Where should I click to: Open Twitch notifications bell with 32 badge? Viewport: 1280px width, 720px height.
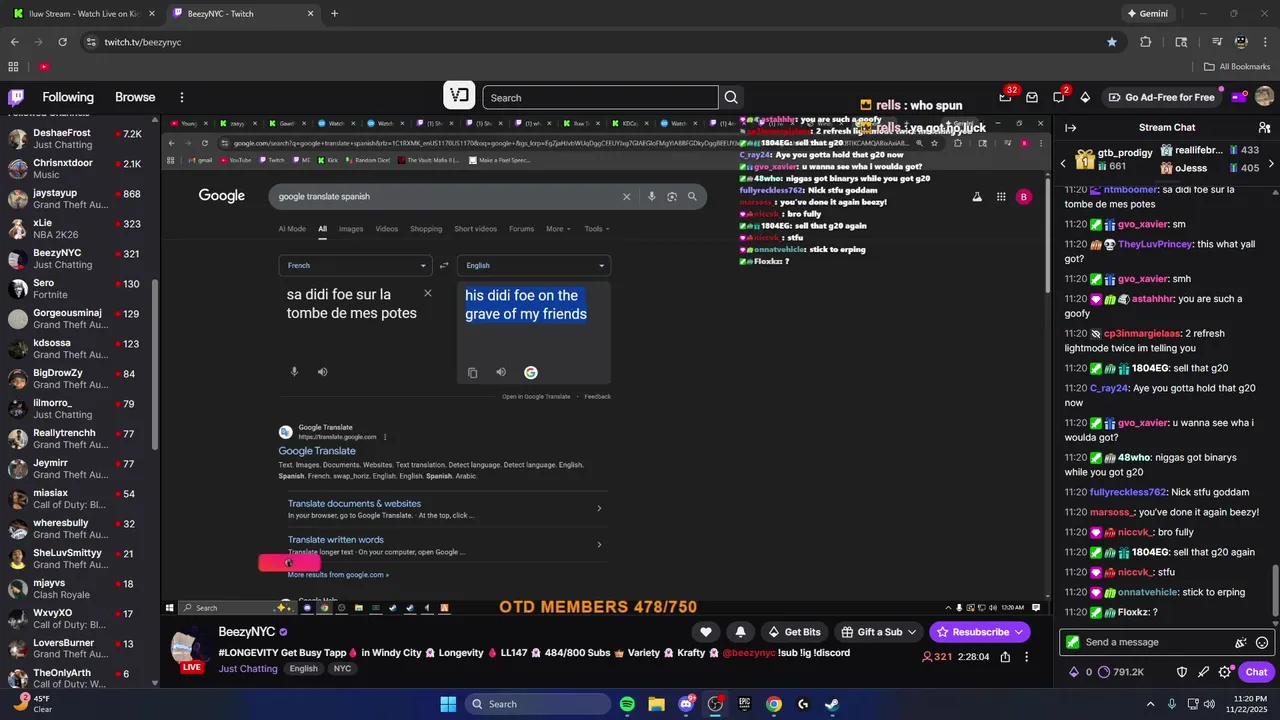(1006, 97)
